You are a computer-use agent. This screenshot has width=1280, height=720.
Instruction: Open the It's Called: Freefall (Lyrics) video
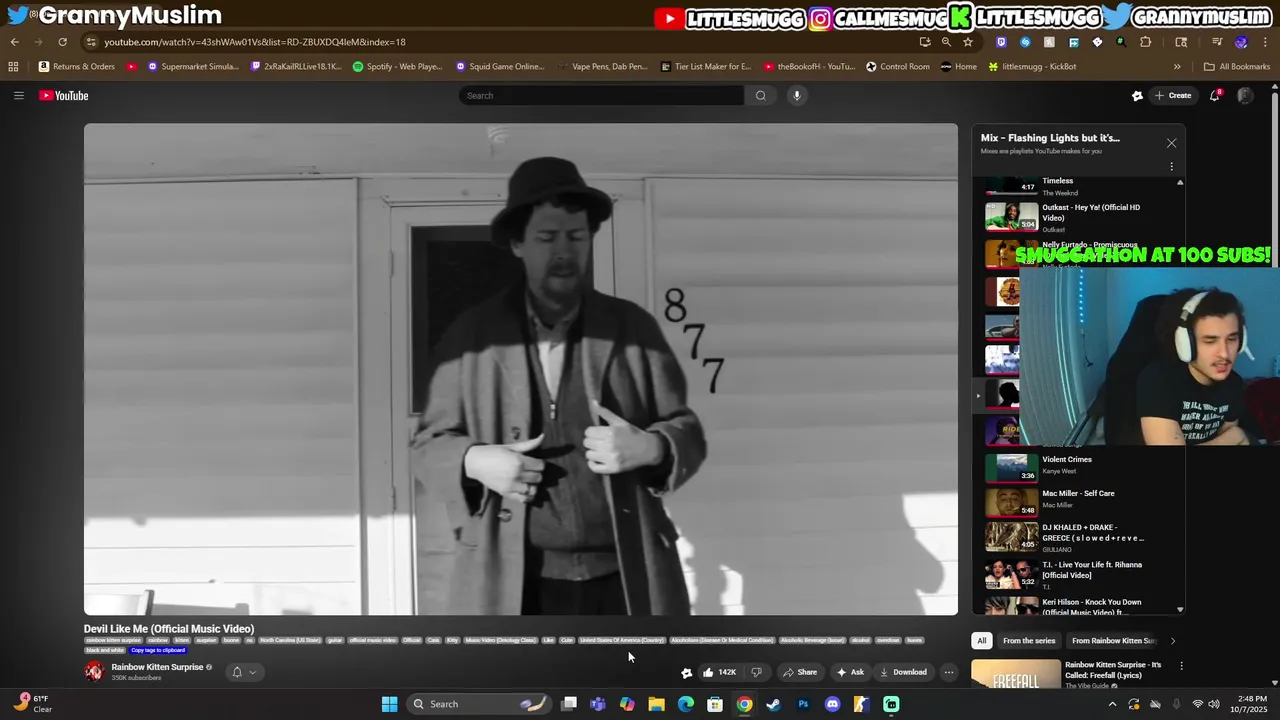click(1113, 669)
